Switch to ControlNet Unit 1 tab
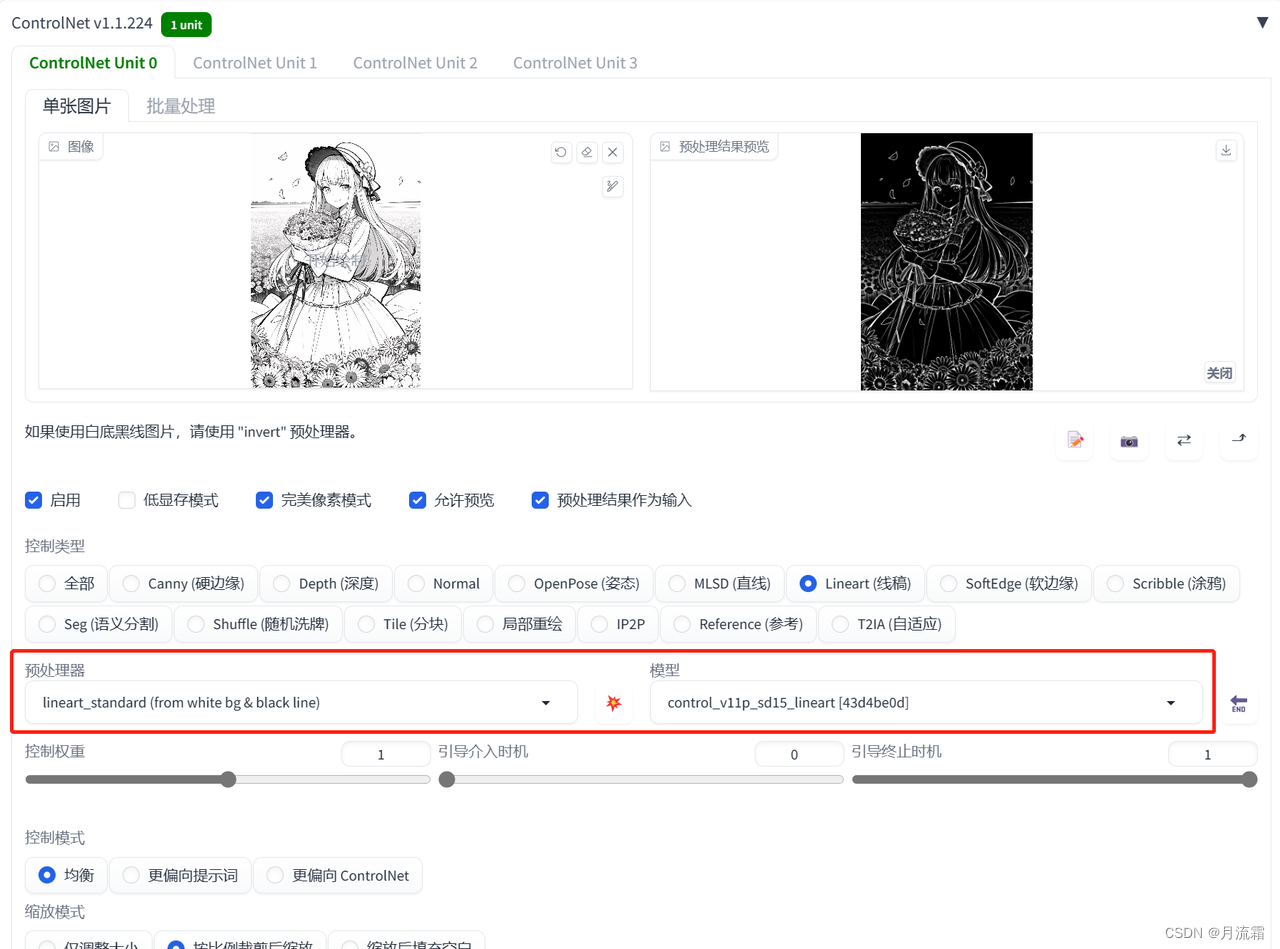Image resolution: width=1280 pixels, height=949 pixels. [x=255, y=62]
